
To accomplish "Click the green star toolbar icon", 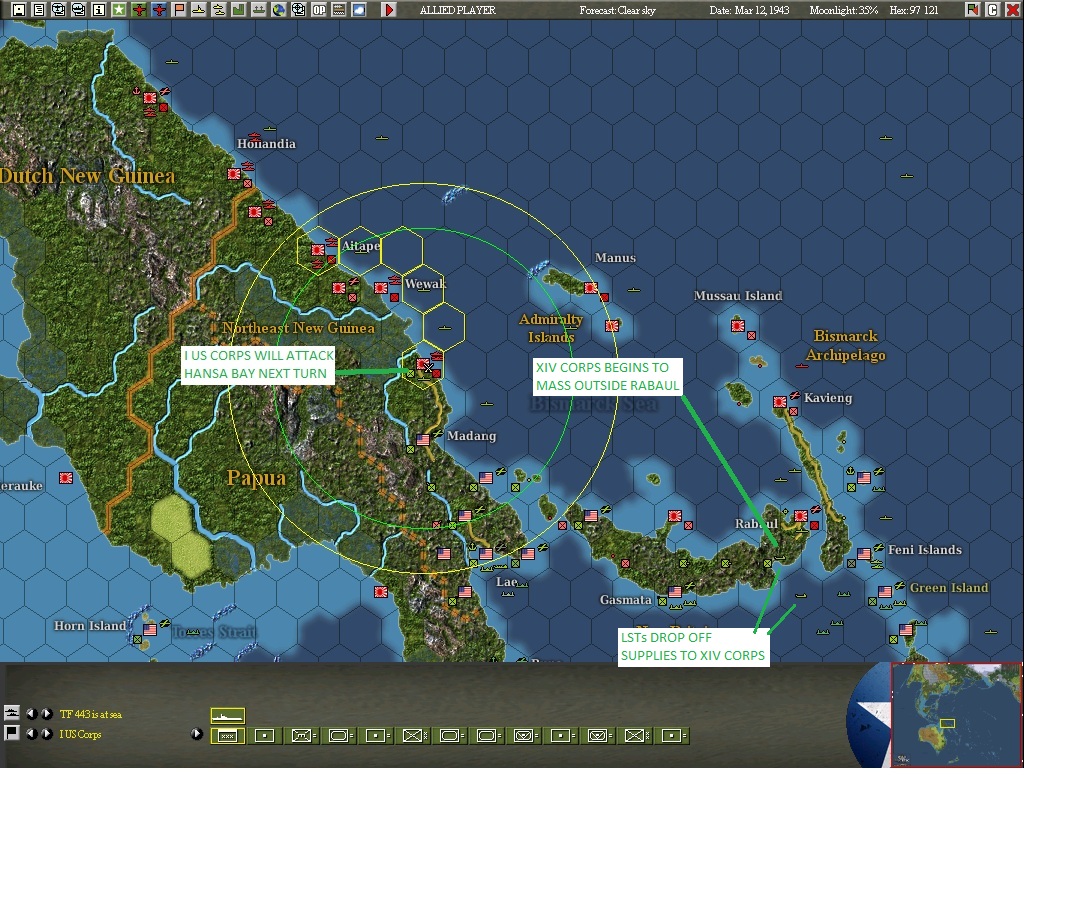I will (119, 10).
